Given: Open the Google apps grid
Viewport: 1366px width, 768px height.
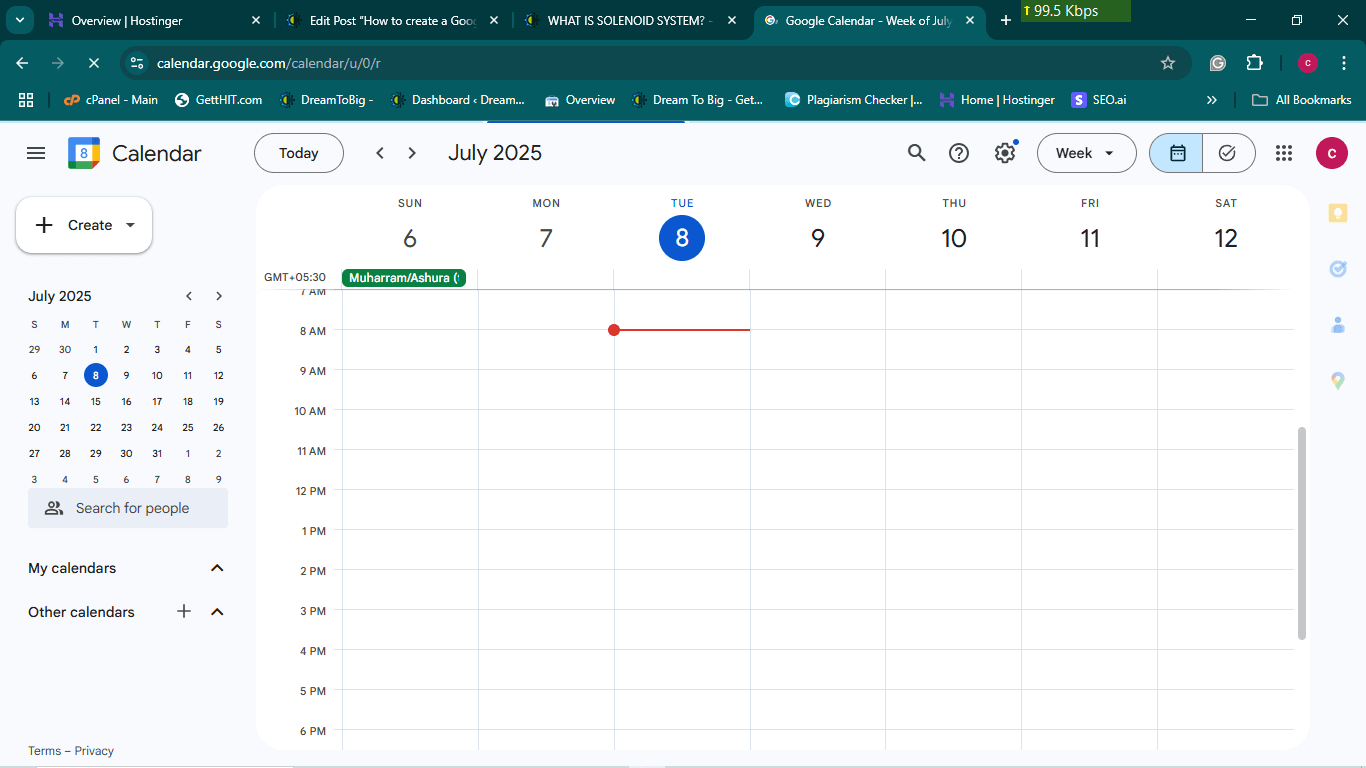Looking at the screenshot, I should (1284, 153).
